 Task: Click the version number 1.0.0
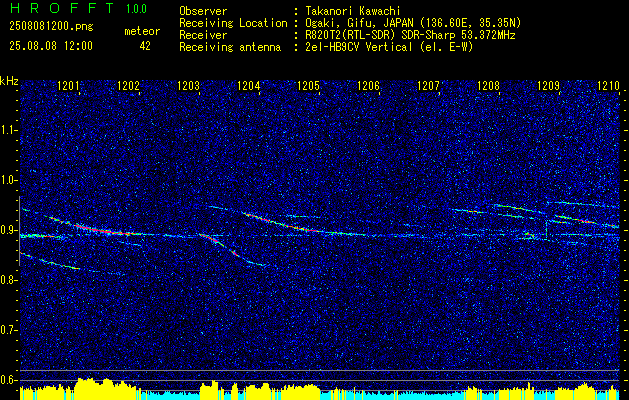(136, 8)
